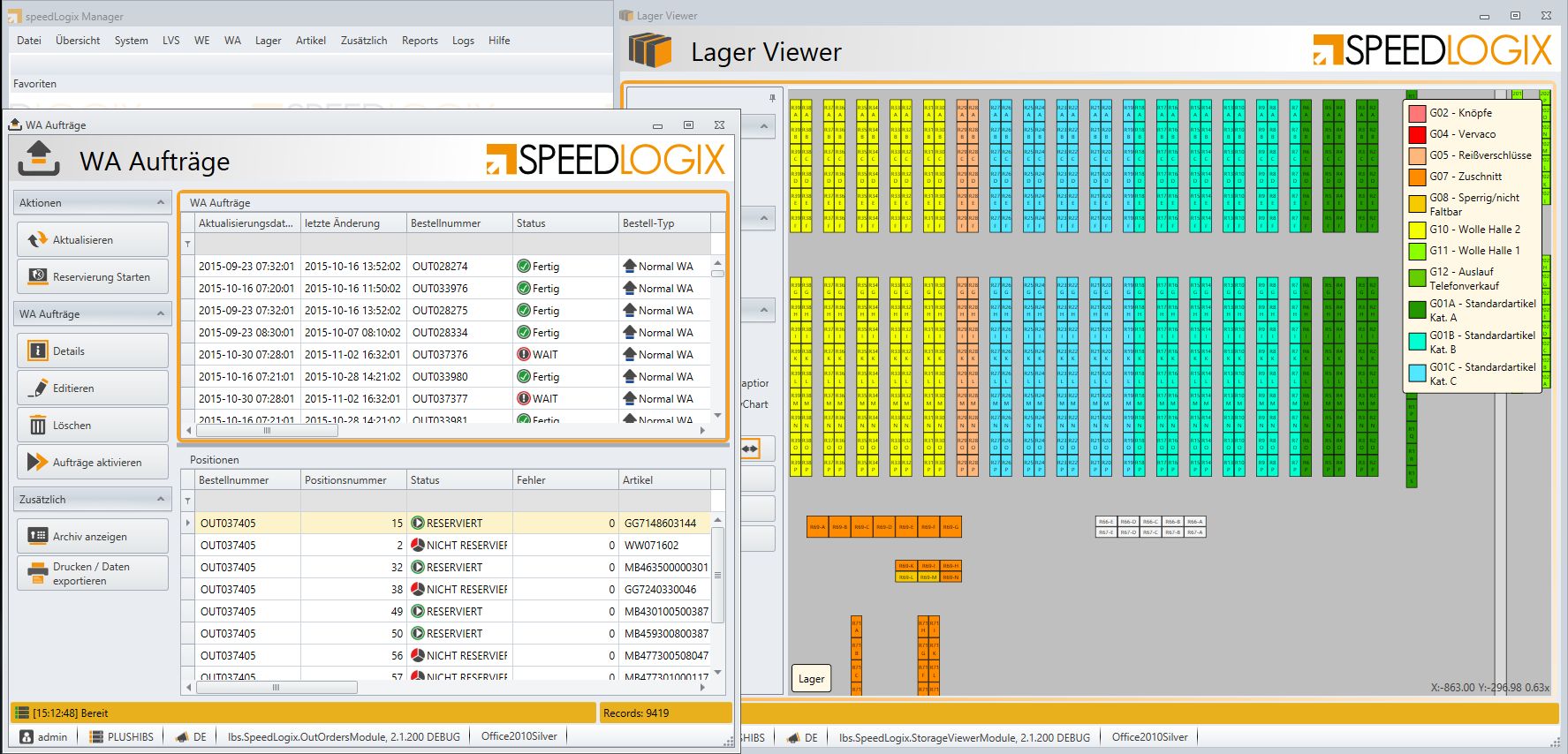Click the Aktualisieren button
This screenshot has height=754, width=1568.
(x=93, y=239)
